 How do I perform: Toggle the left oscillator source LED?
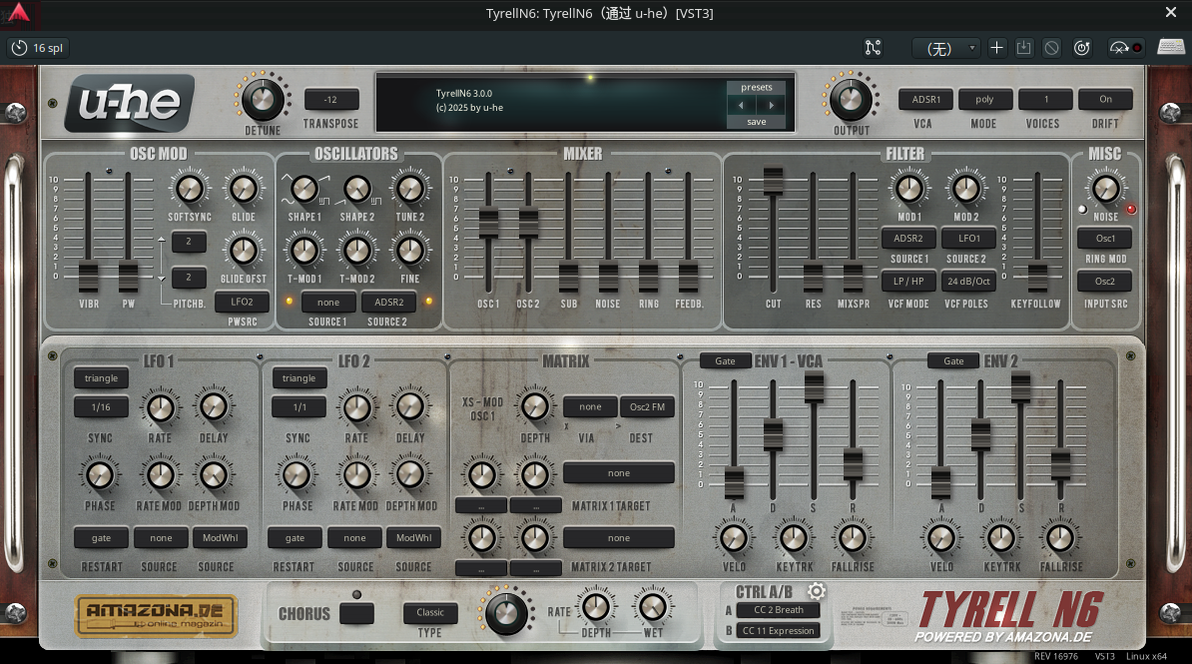tap(289, 301)
